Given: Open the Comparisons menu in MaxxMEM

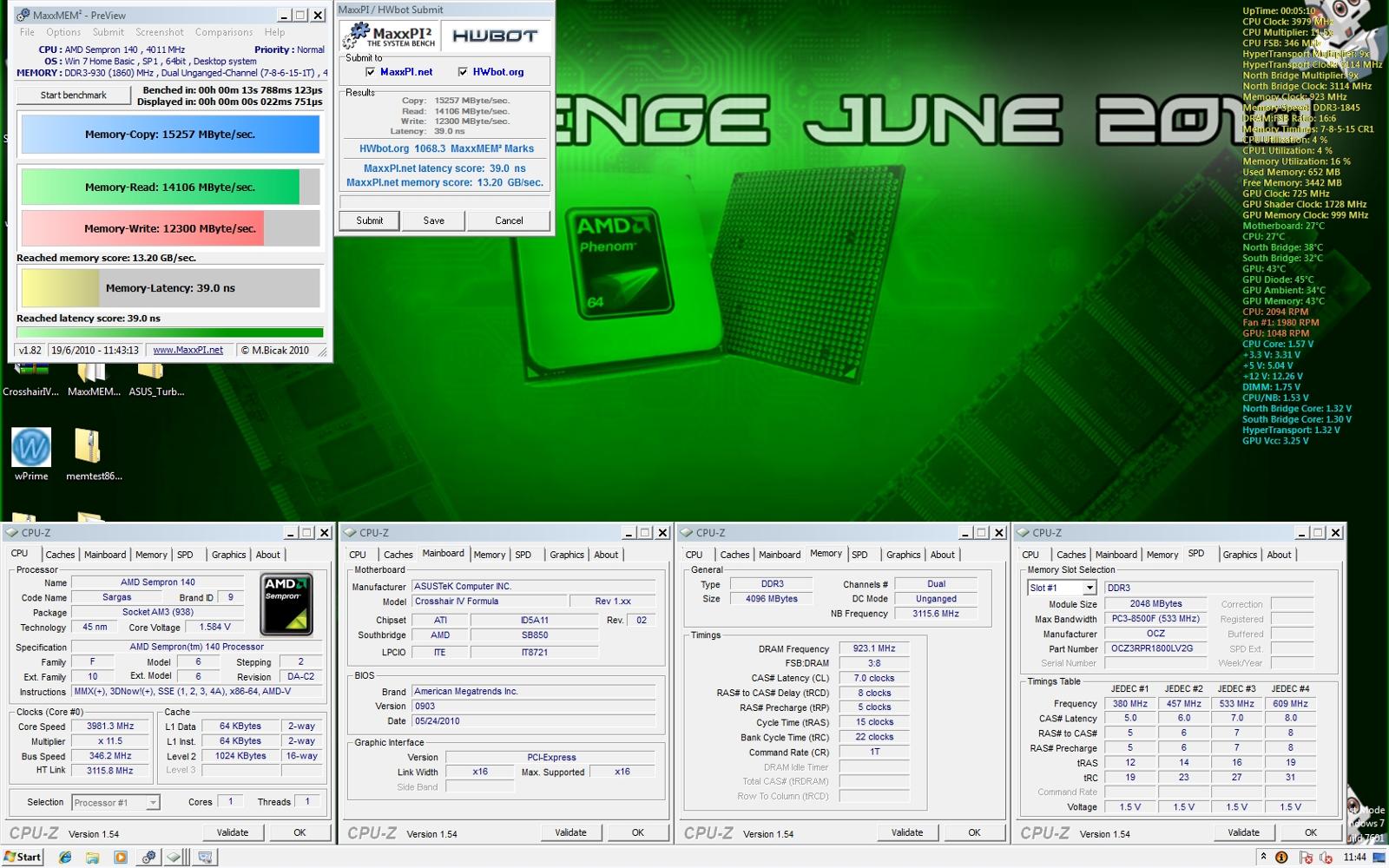Looking at the screenshot, I should click(224, 32).
